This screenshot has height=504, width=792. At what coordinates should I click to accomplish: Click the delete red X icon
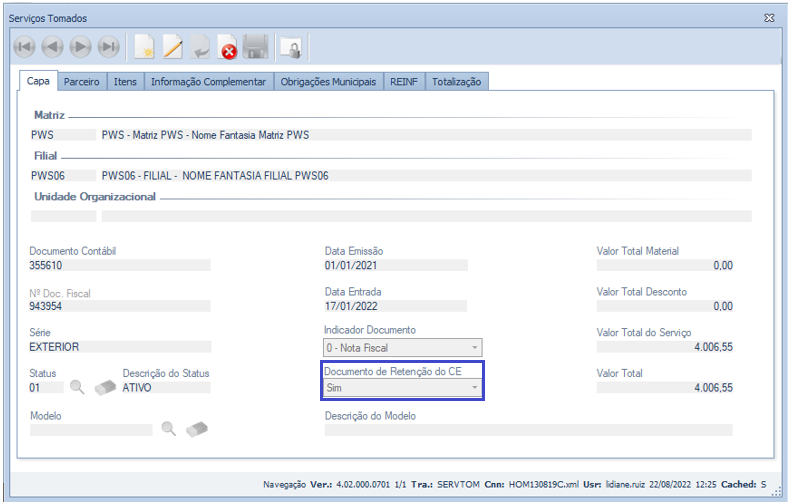228,47
